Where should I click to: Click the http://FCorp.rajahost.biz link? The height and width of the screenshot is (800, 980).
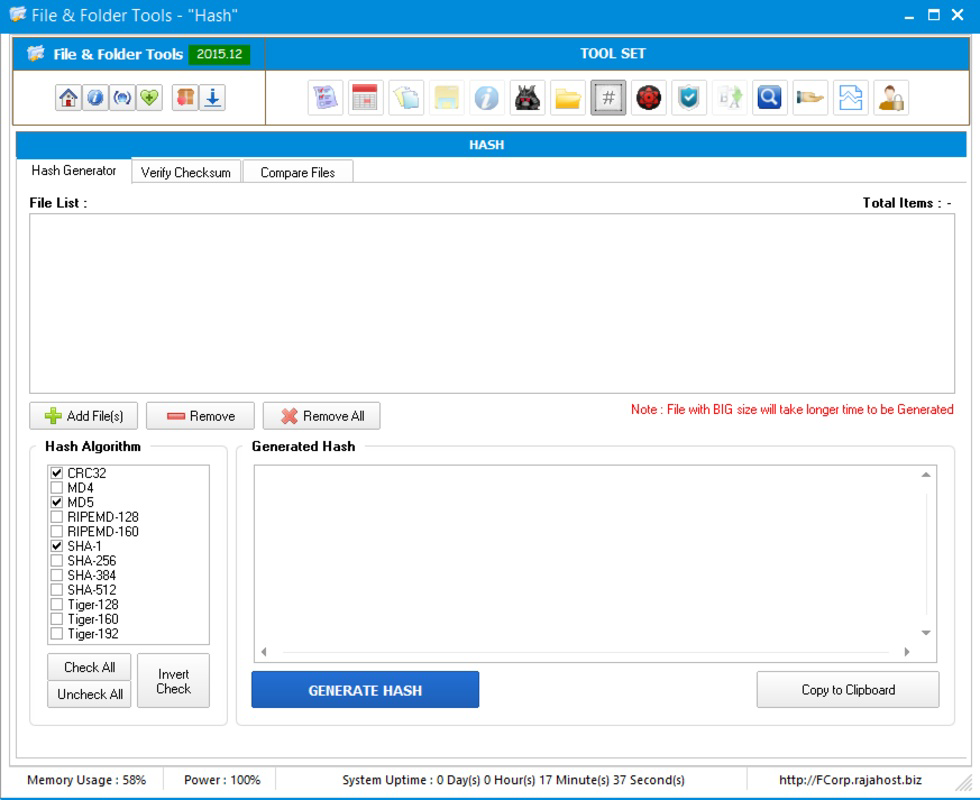850,780
